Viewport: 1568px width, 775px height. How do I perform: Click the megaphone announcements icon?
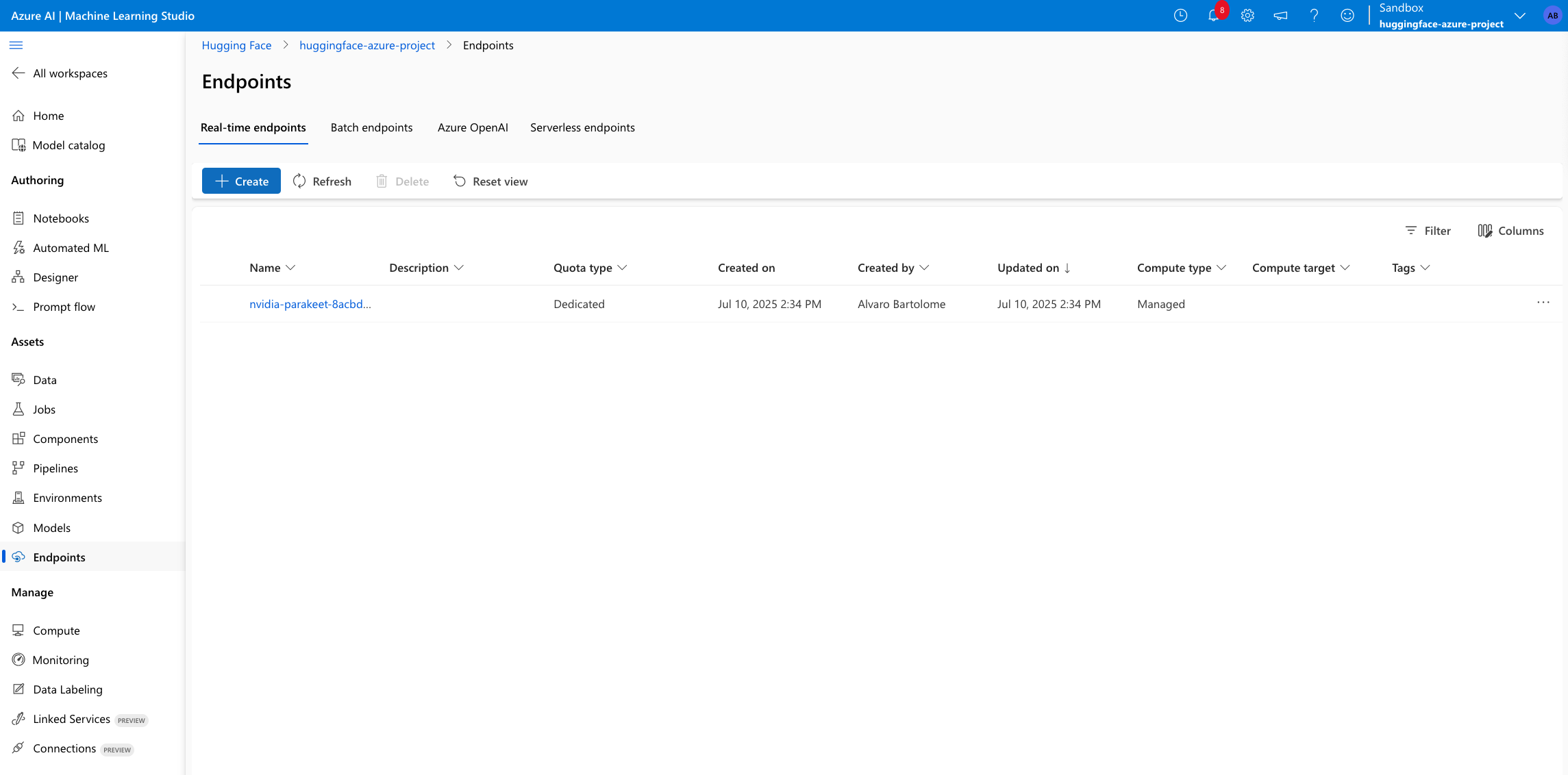click(1280, 16)
